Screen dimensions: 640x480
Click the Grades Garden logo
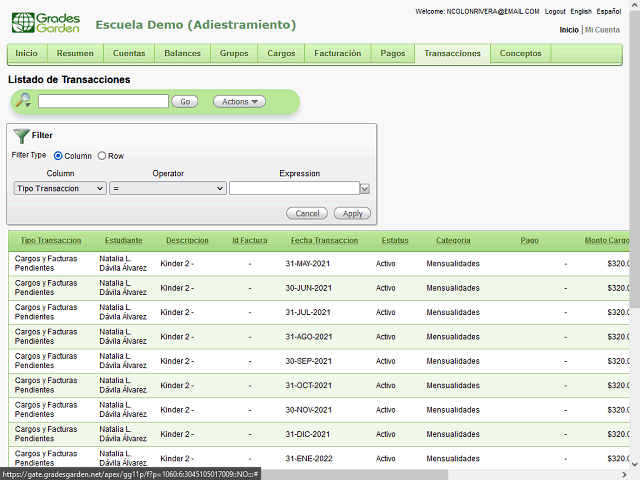[45, 24]
